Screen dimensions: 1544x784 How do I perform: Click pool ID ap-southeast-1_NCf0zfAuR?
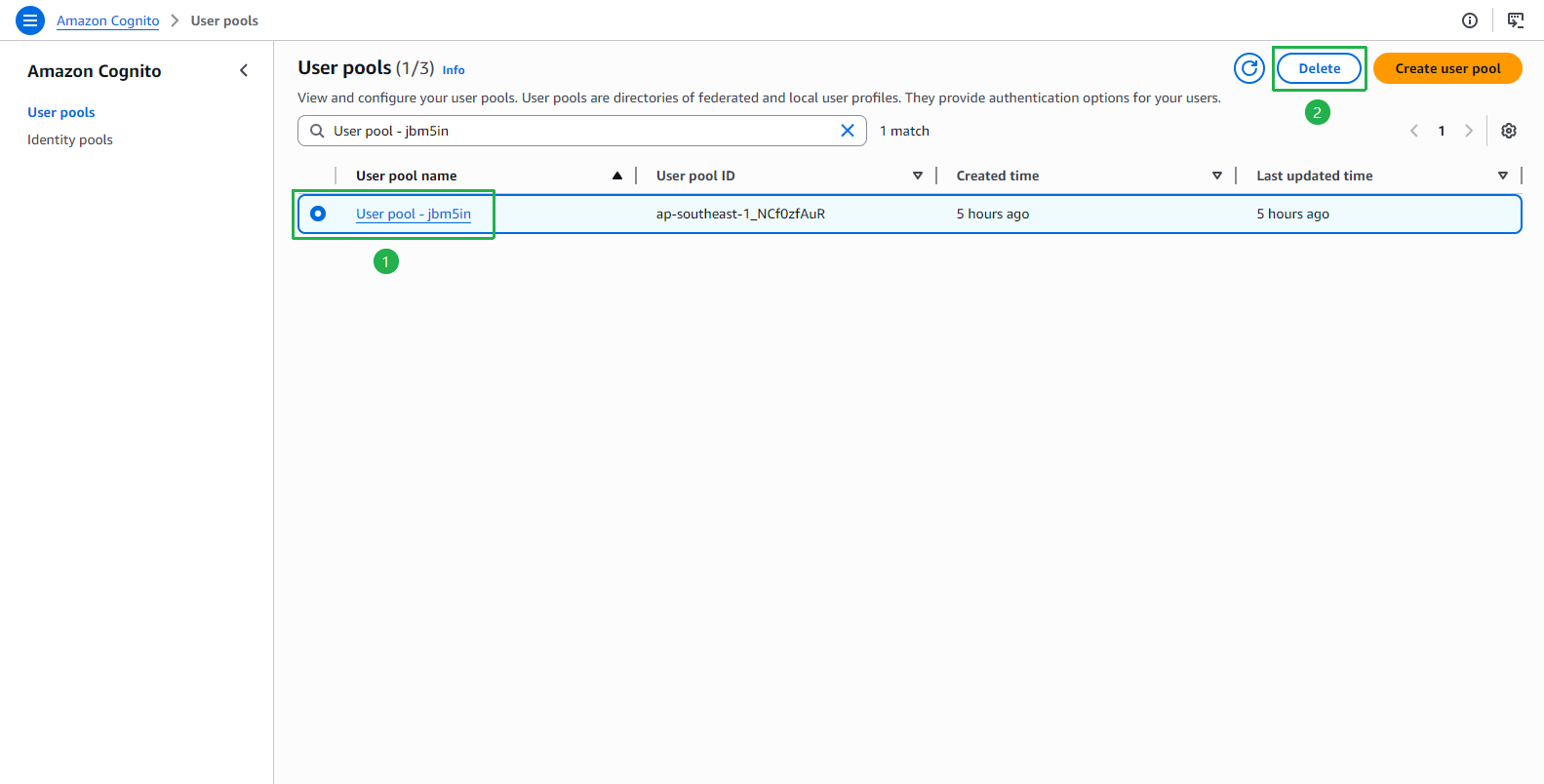pyautogui.click(x=740, y=214)
